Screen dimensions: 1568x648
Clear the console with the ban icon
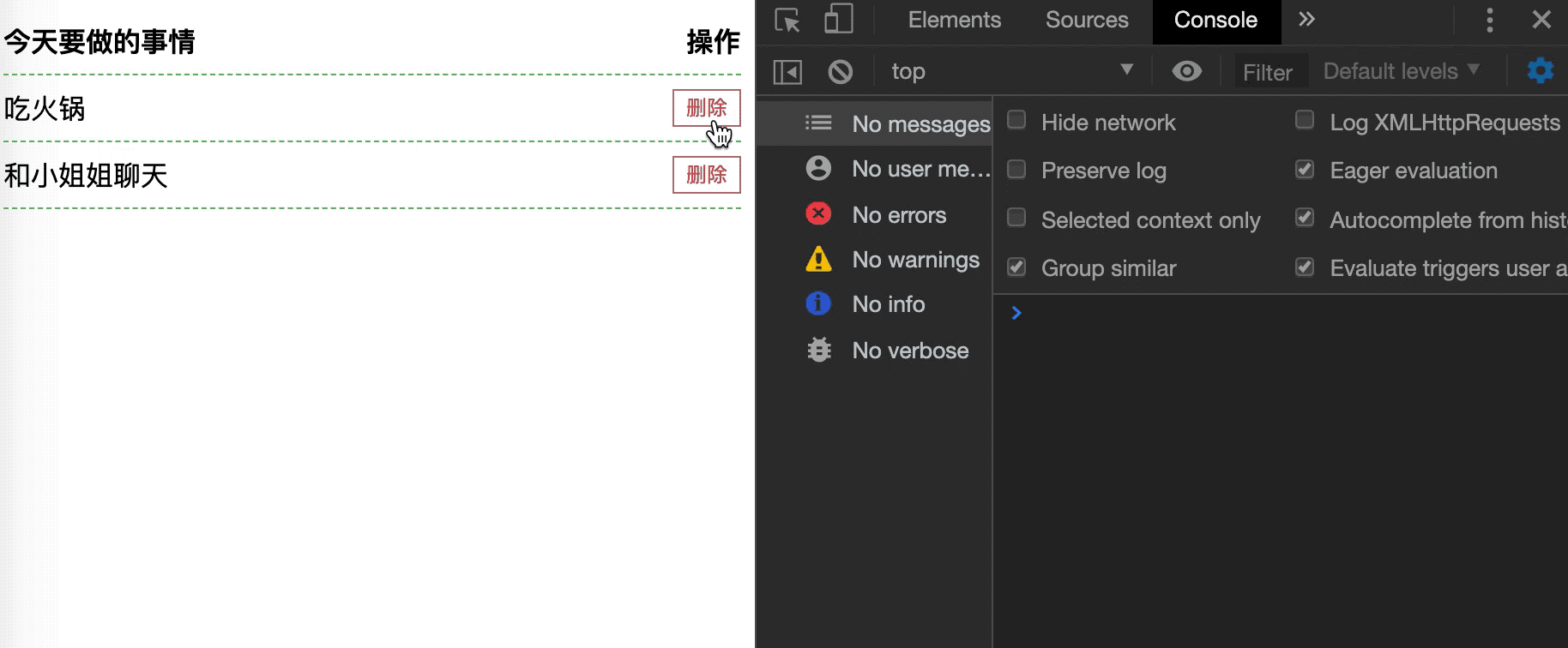click(841, 71)
